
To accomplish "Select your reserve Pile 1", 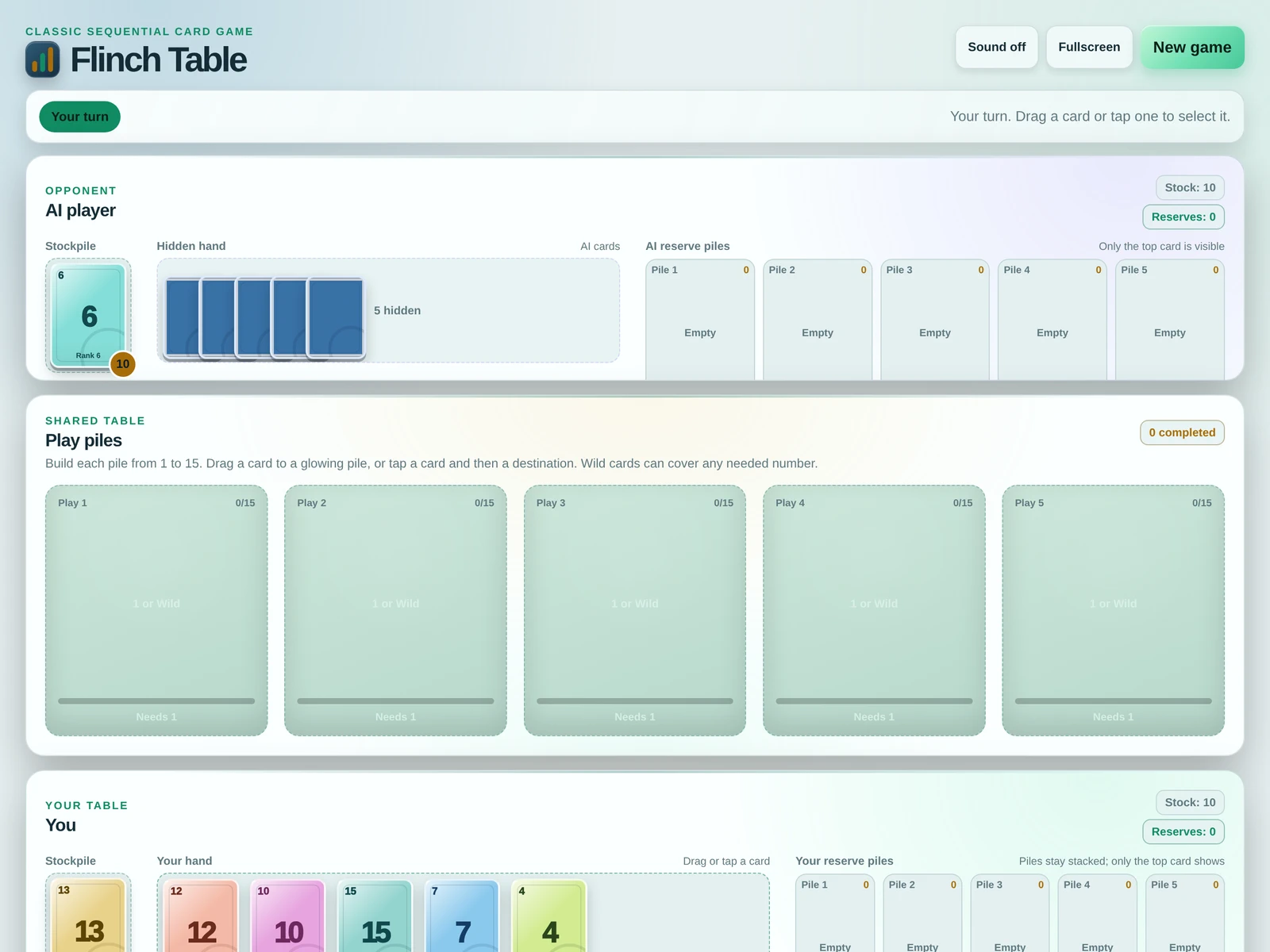I will click(835, 913).
